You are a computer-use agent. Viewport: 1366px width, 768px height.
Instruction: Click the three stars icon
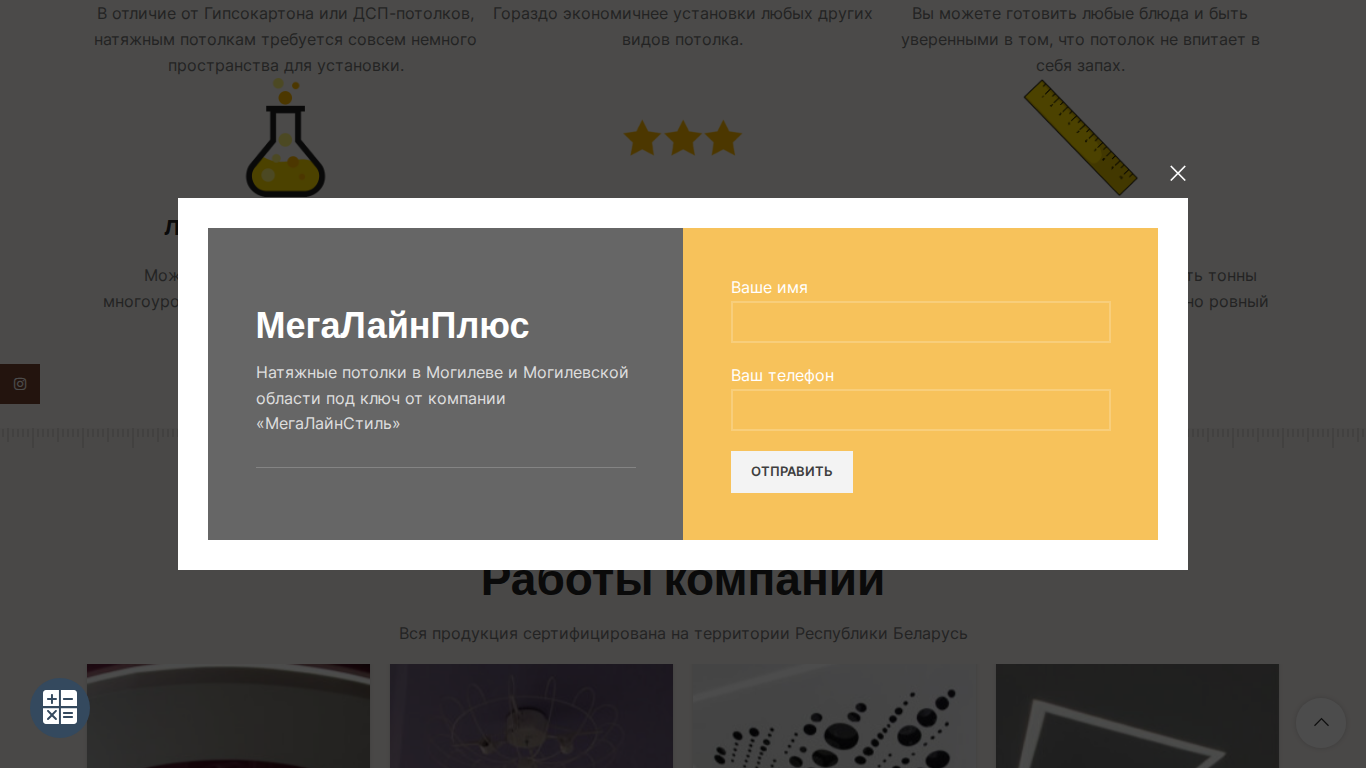pos(683,139)
